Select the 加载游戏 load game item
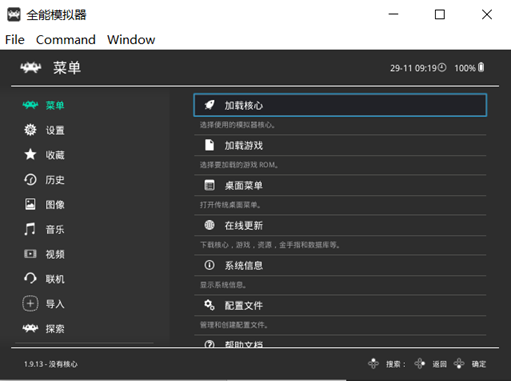This screenshot has height=381, width=511. click(x=340, y=145)
